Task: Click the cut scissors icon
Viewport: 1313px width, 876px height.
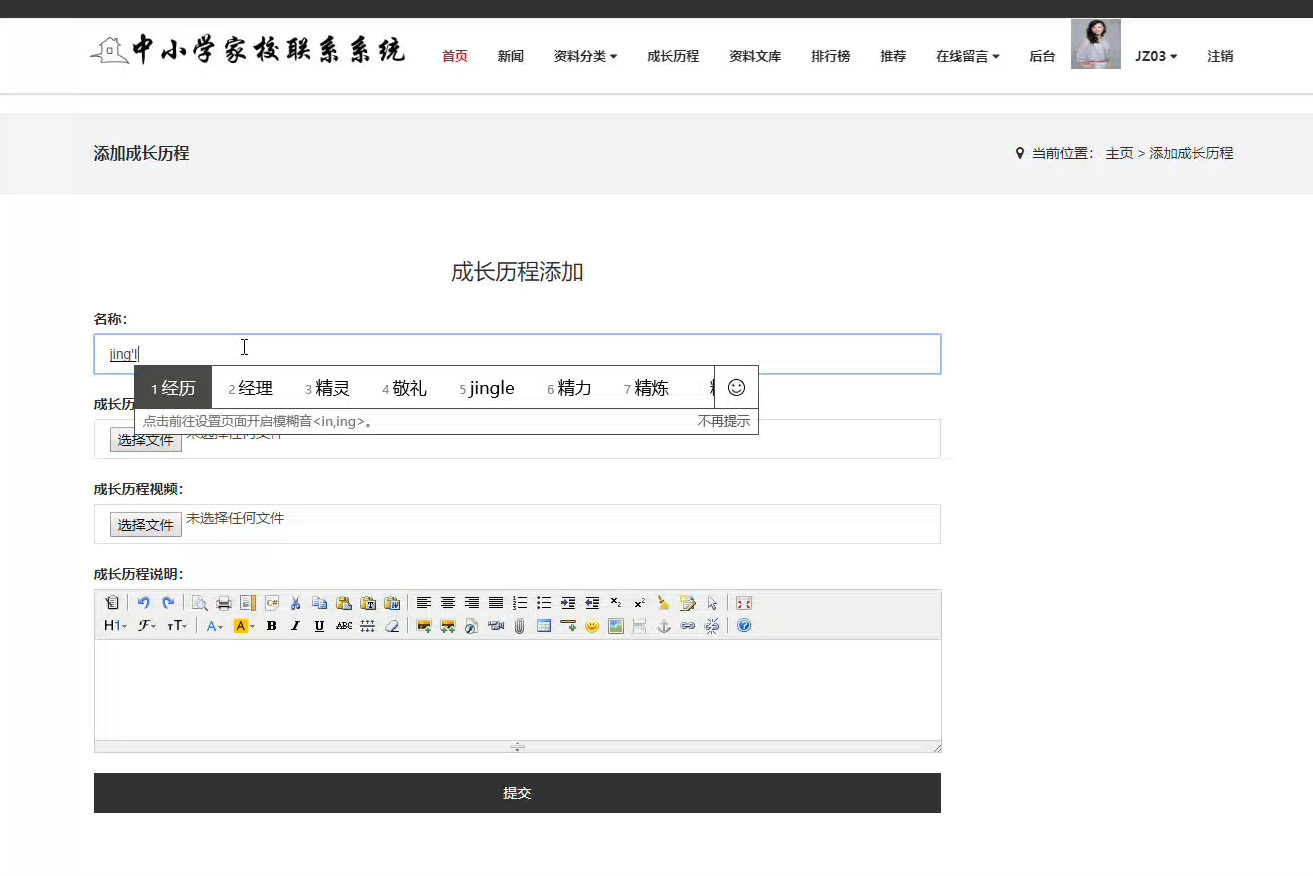Action: (296, 603)
